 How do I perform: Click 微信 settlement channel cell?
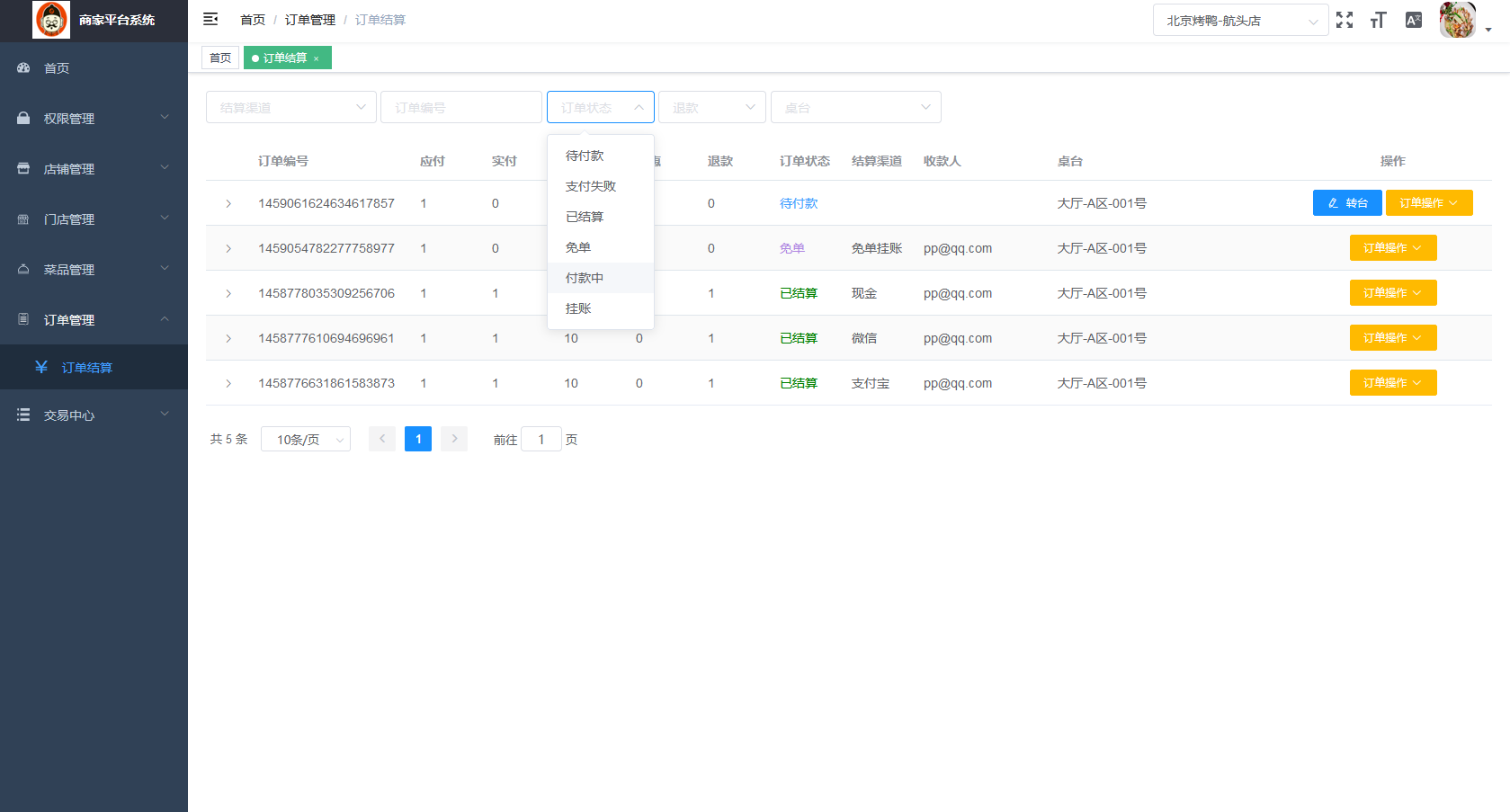tap(864, 338)
